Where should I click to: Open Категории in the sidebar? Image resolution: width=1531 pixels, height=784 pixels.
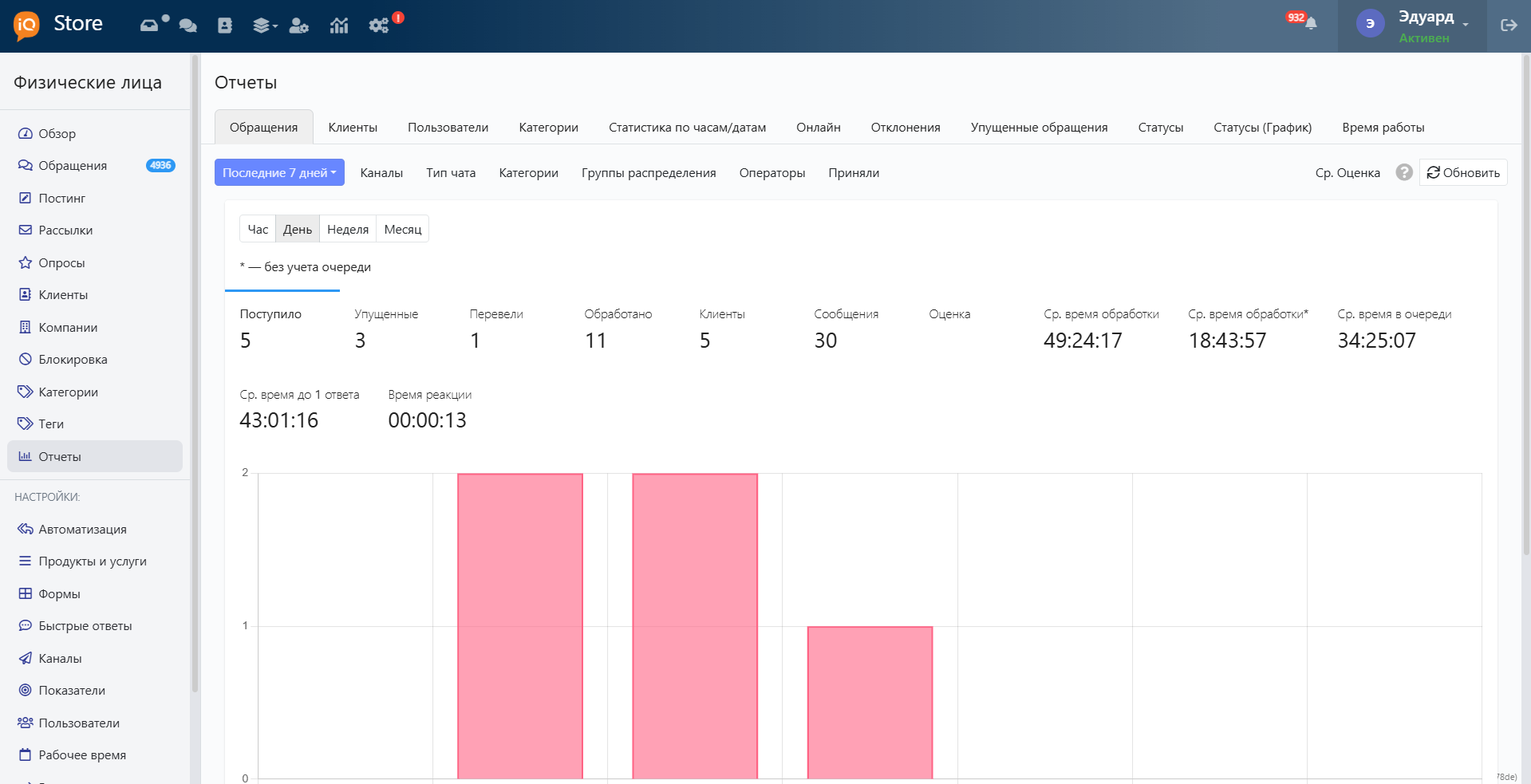pos(95,392)
